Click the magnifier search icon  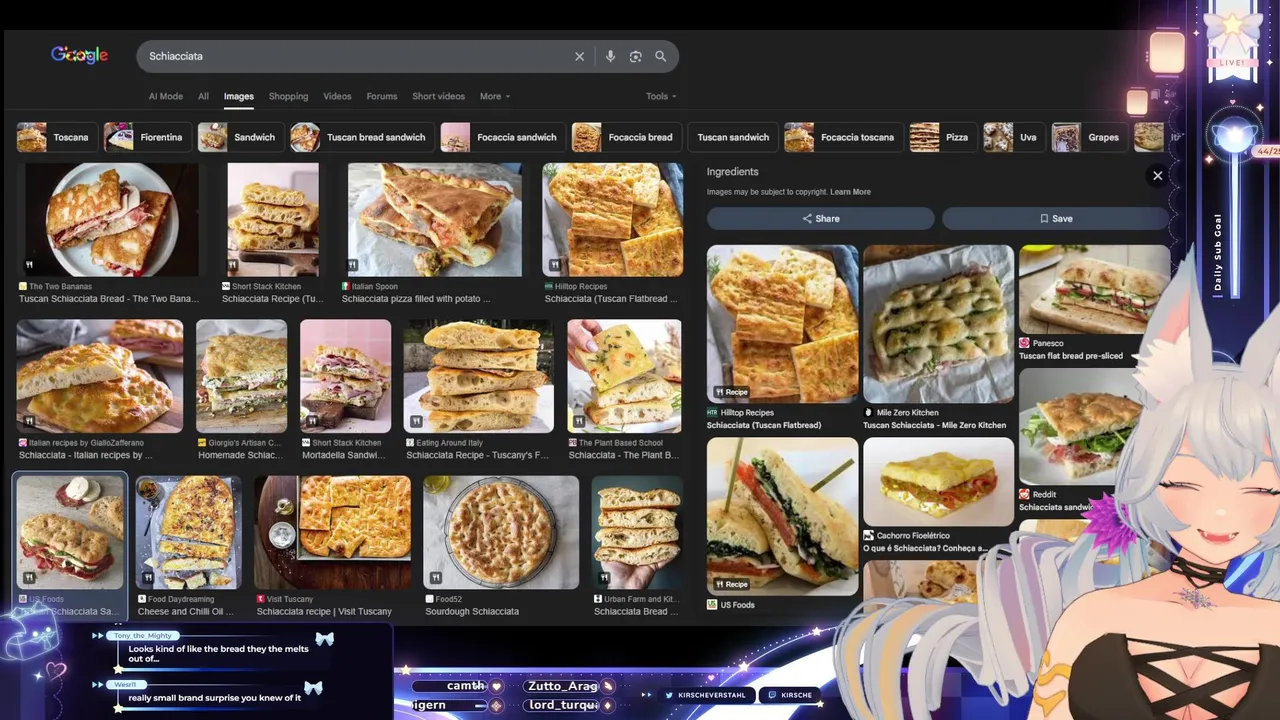[661, 56]
